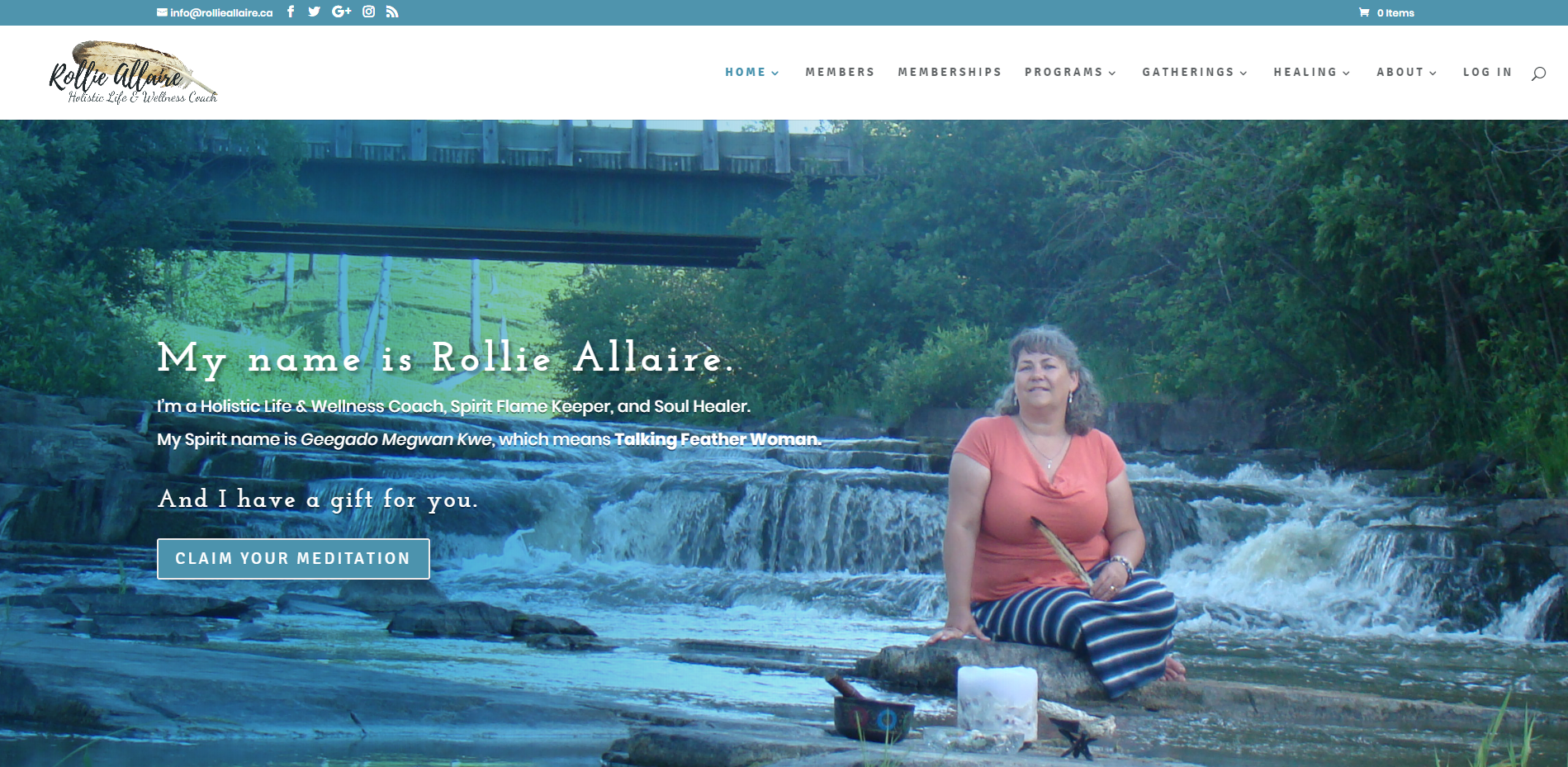
Task: Open the search magnifier icon
Action: (x=1538, y=73)
